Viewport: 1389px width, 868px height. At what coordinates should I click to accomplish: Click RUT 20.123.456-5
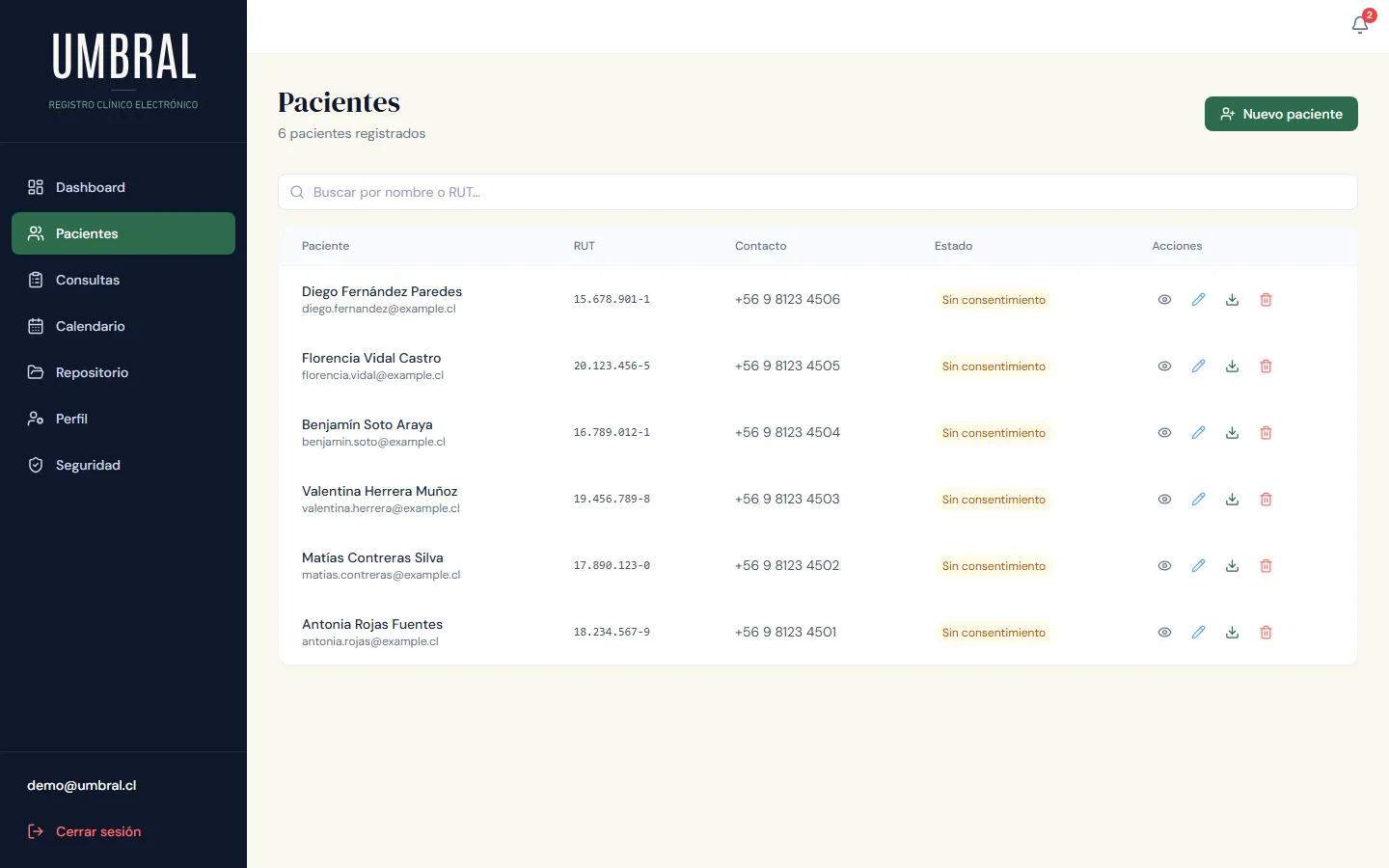pos(612,366)
